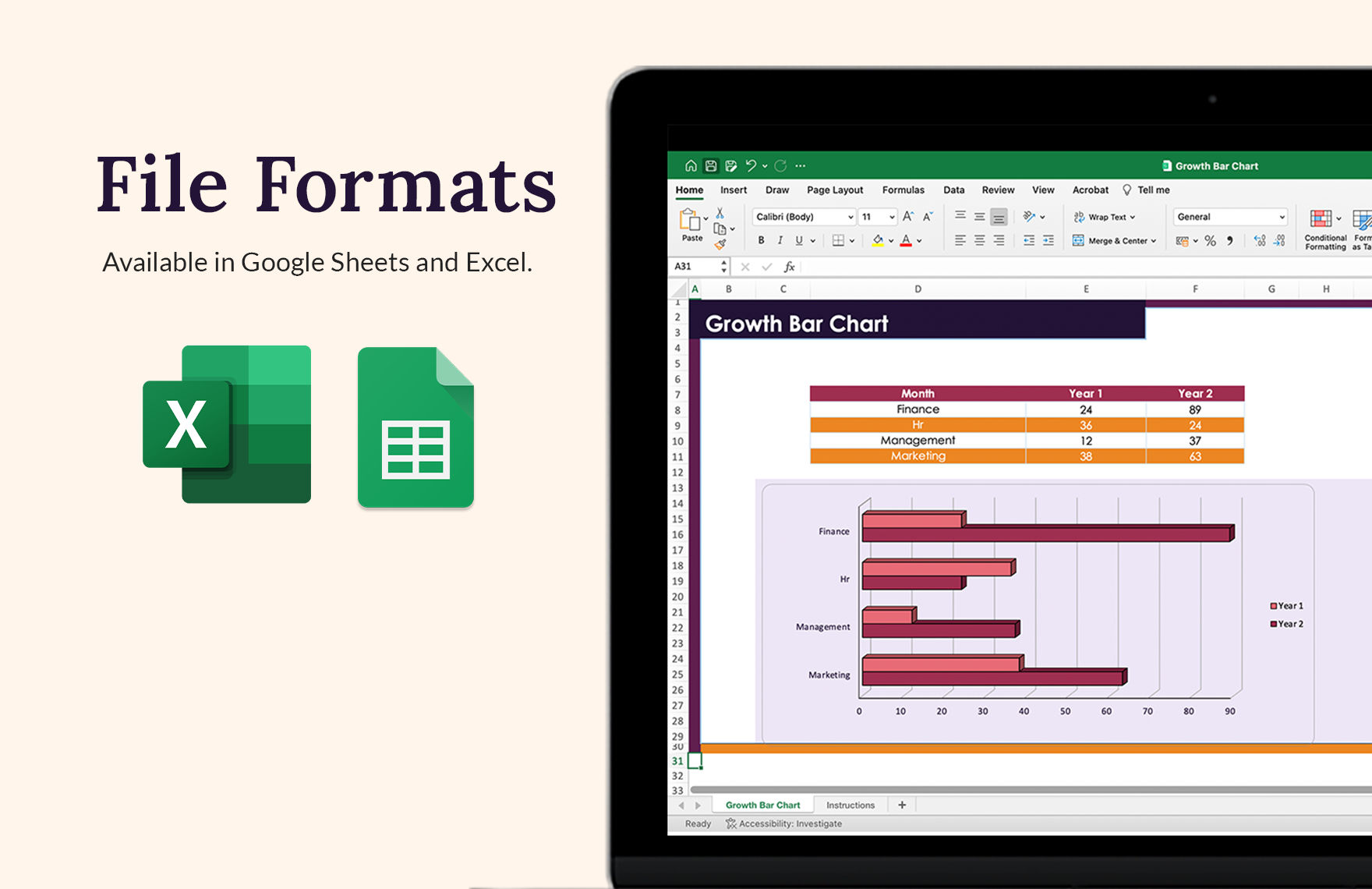Screen dimensions: 1372x889
Task: Select column D header
Action: 918,289
